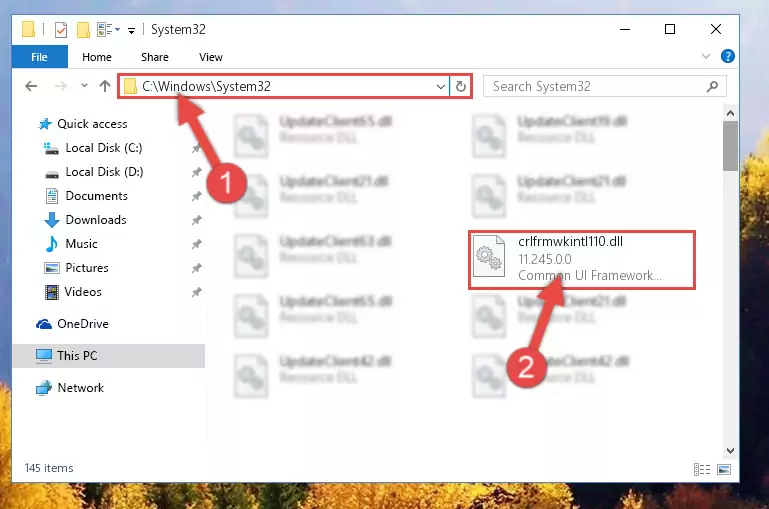
Task: Open the recent locations dropdown arrow
Action: 84,86
